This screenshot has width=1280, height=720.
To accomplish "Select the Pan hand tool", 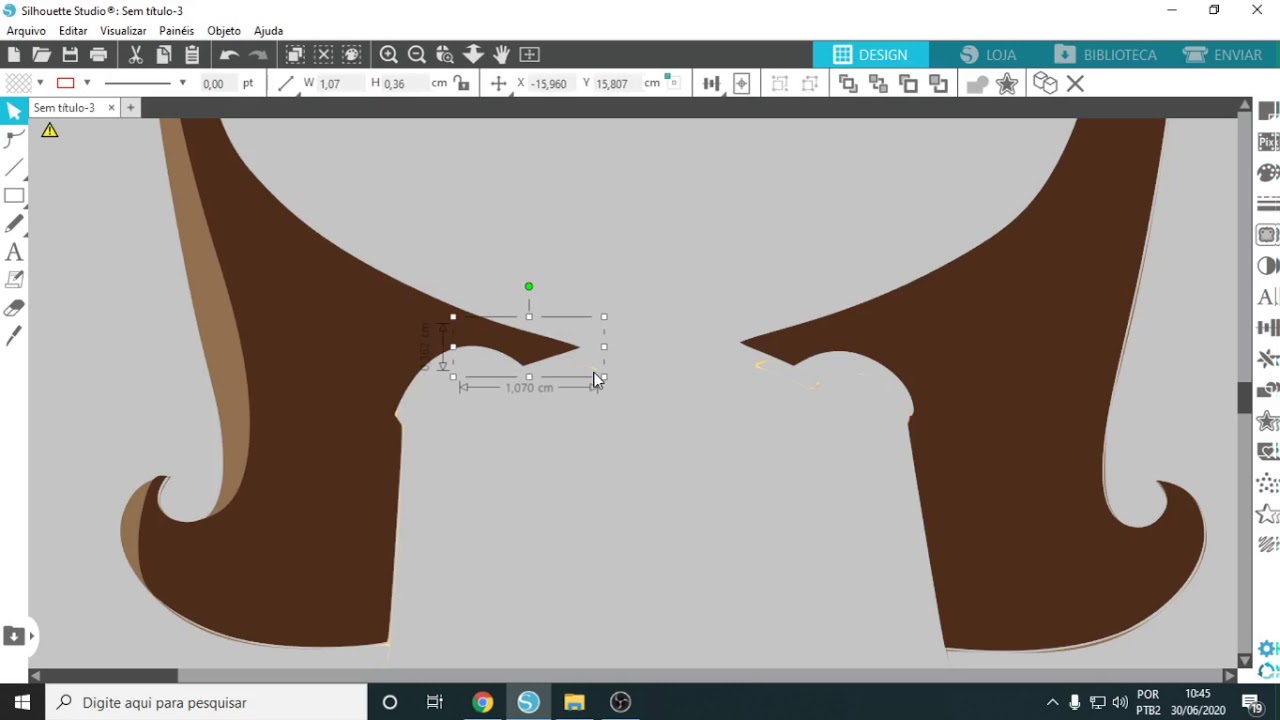I will click(501, 55).
